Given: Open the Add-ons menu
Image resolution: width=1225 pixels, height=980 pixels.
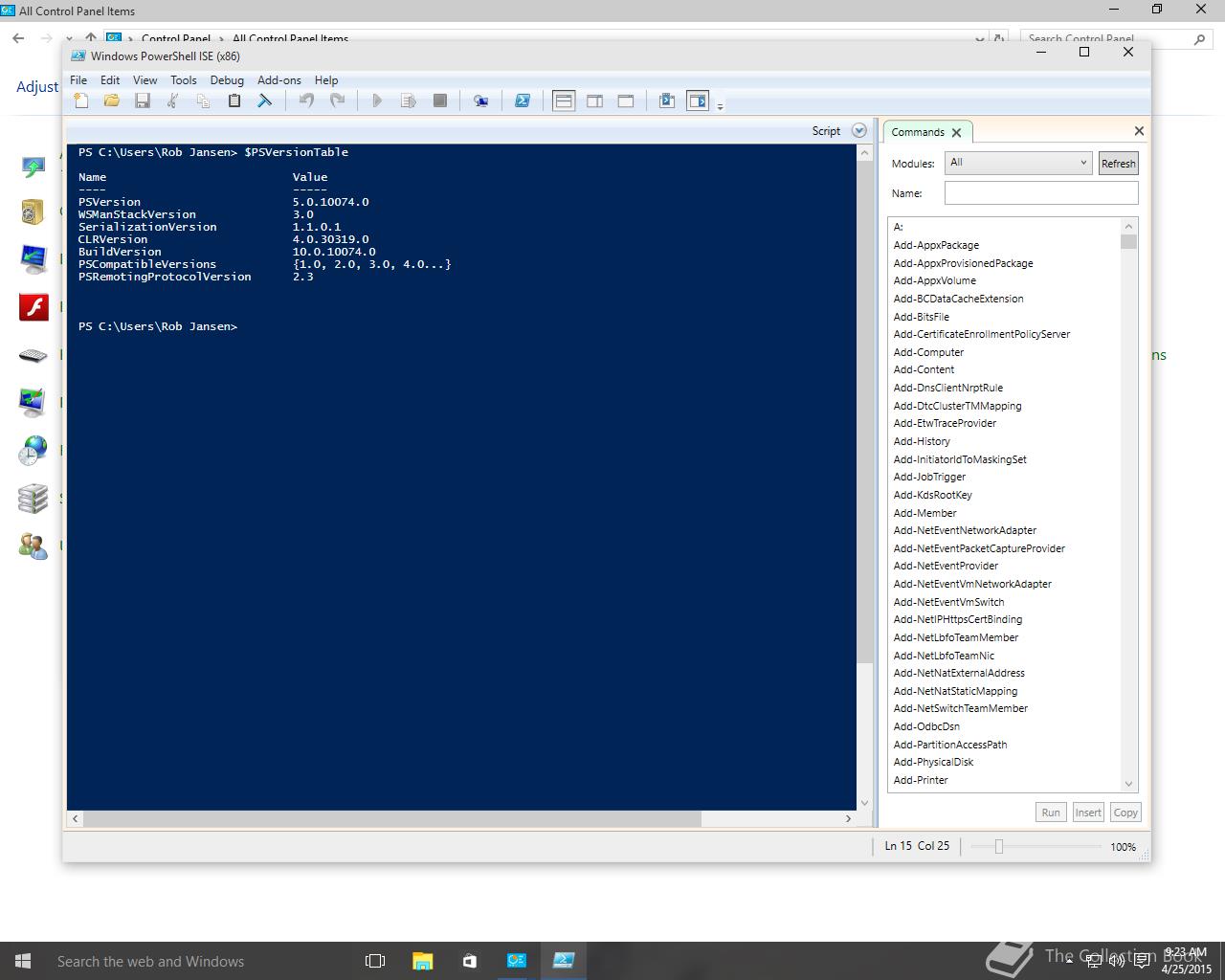Looking at the screenshot, I should coord(278,80).
